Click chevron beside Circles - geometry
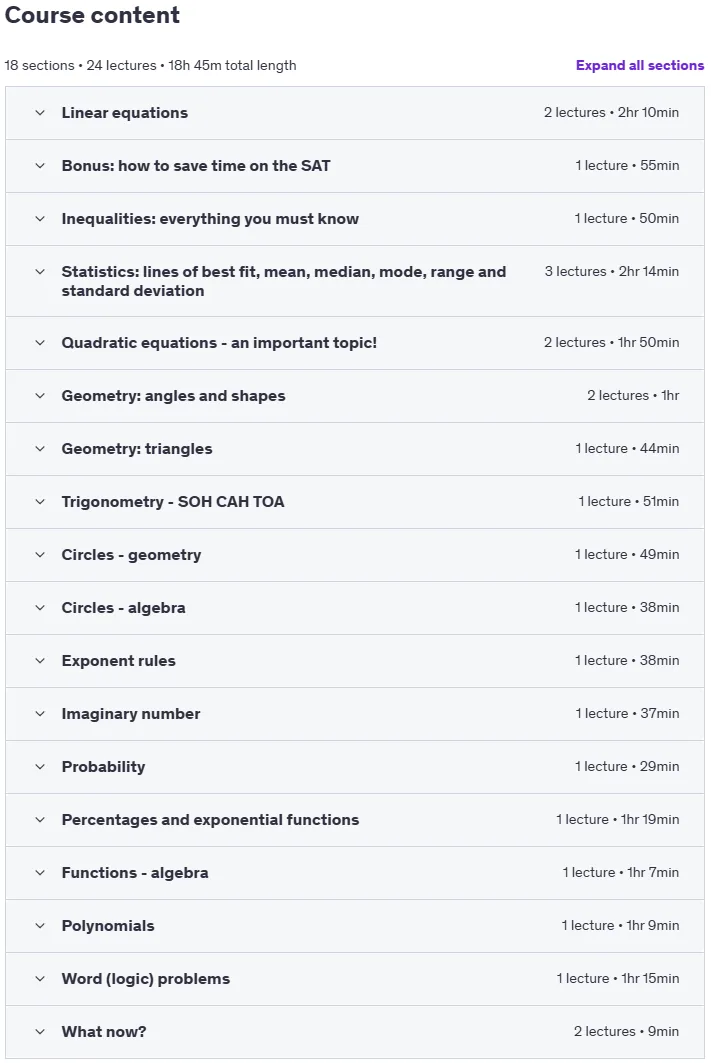 pyautogui.click(x=40, y=555)
